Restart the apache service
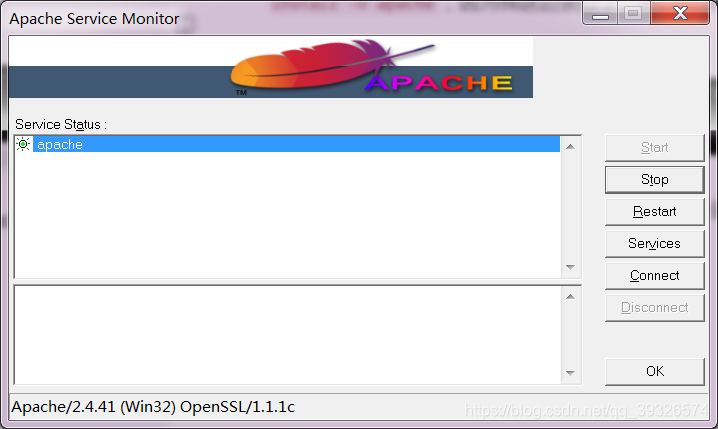Screen dimensions: 718x429 [654, 212]
